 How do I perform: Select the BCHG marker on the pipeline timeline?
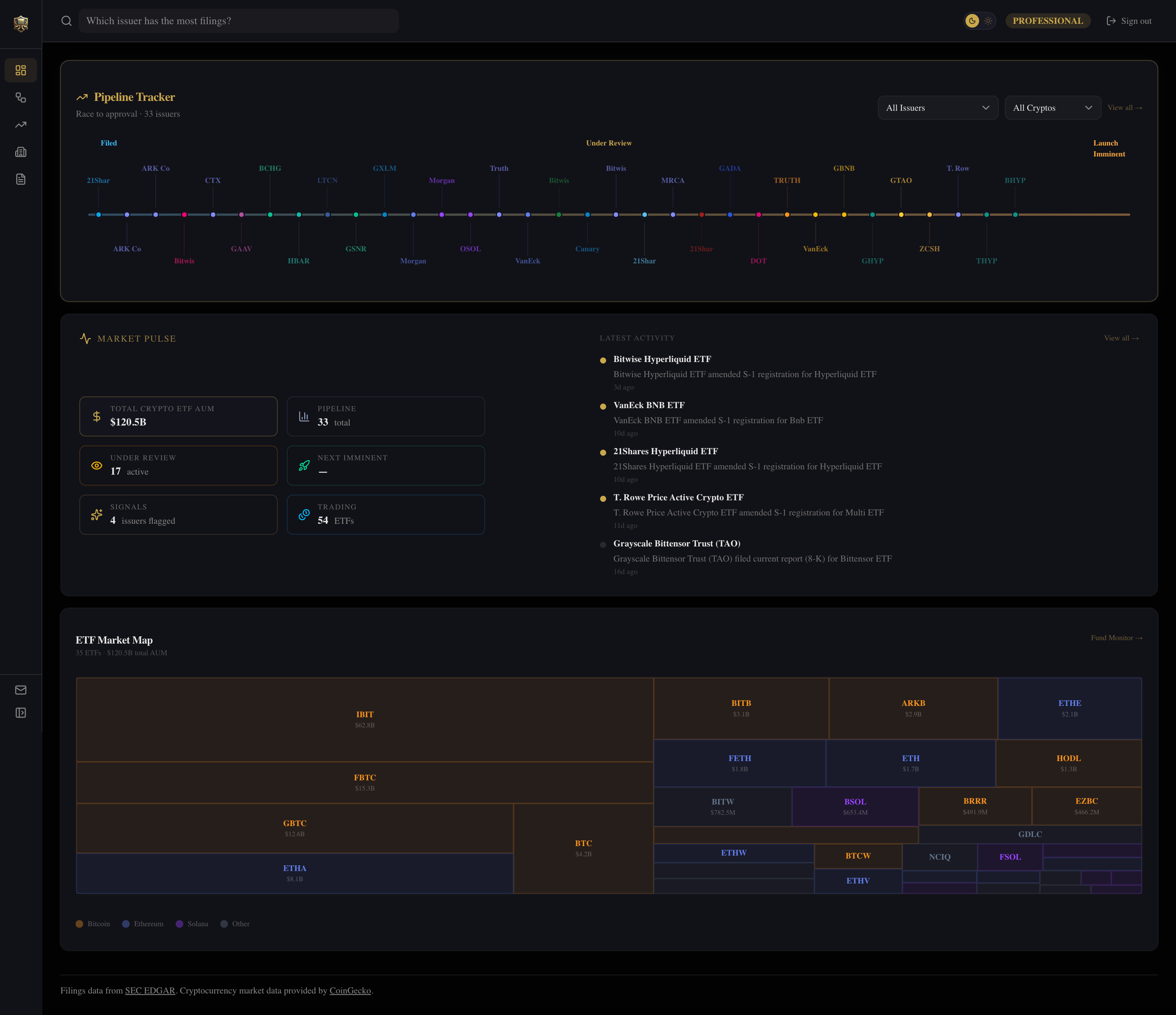pyautogui.click(x=270, y=215)
